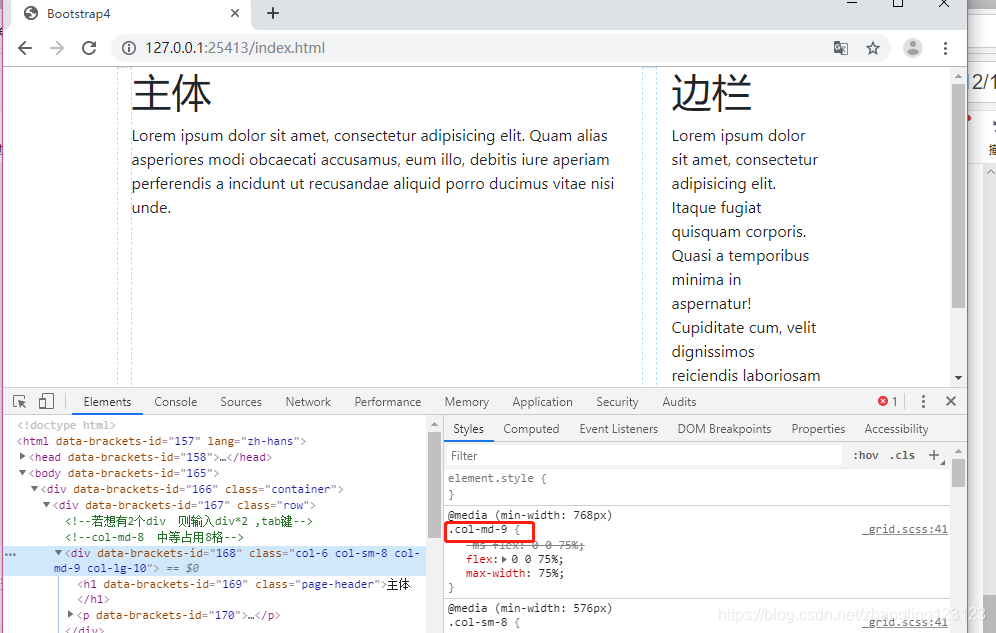Open Chrome three-dot menu
996x633 pixels.
945,48
